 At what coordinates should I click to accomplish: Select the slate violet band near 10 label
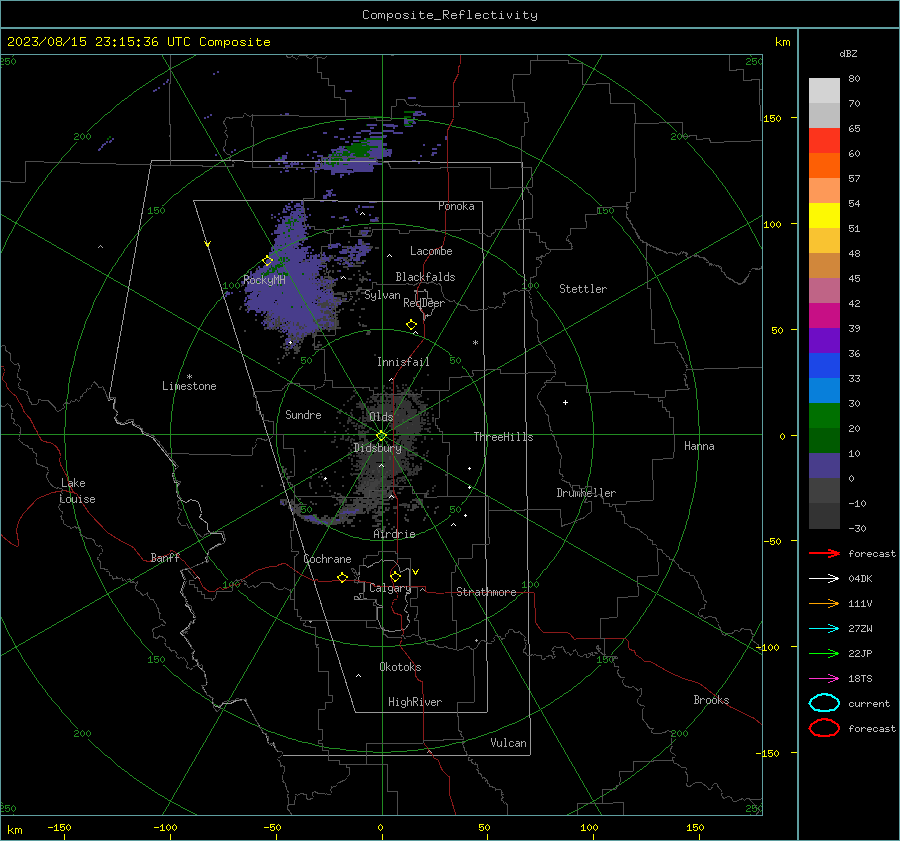click(824, 466)
